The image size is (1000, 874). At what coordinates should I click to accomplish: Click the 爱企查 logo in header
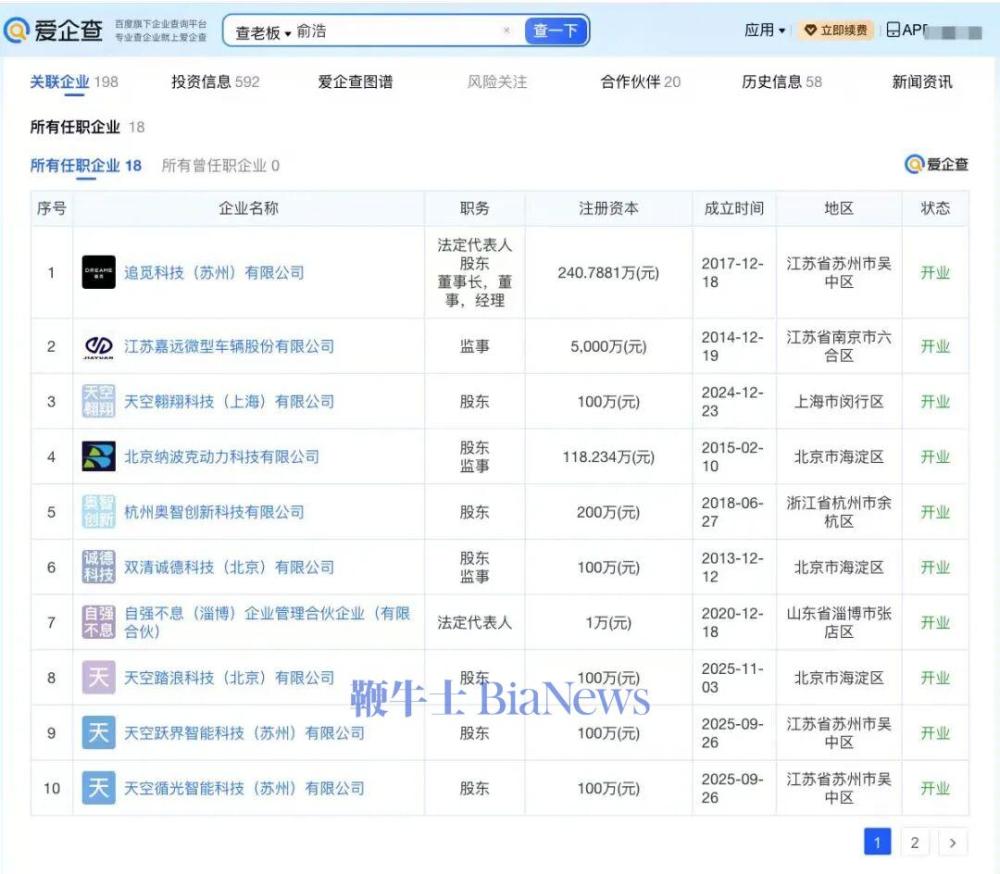coord(53,30)
